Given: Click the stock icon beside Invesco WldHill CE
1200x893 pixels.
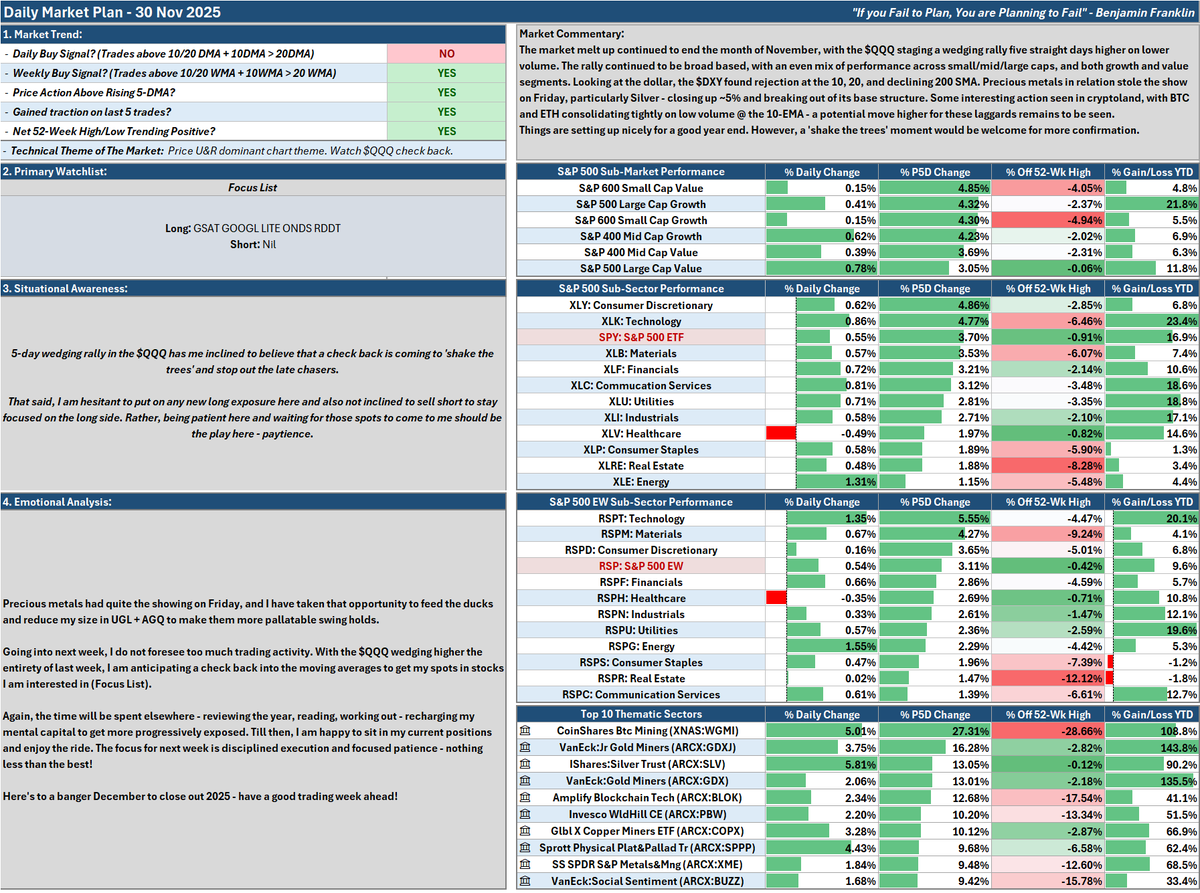Looking at the screenshot, I should click(526, 814).
